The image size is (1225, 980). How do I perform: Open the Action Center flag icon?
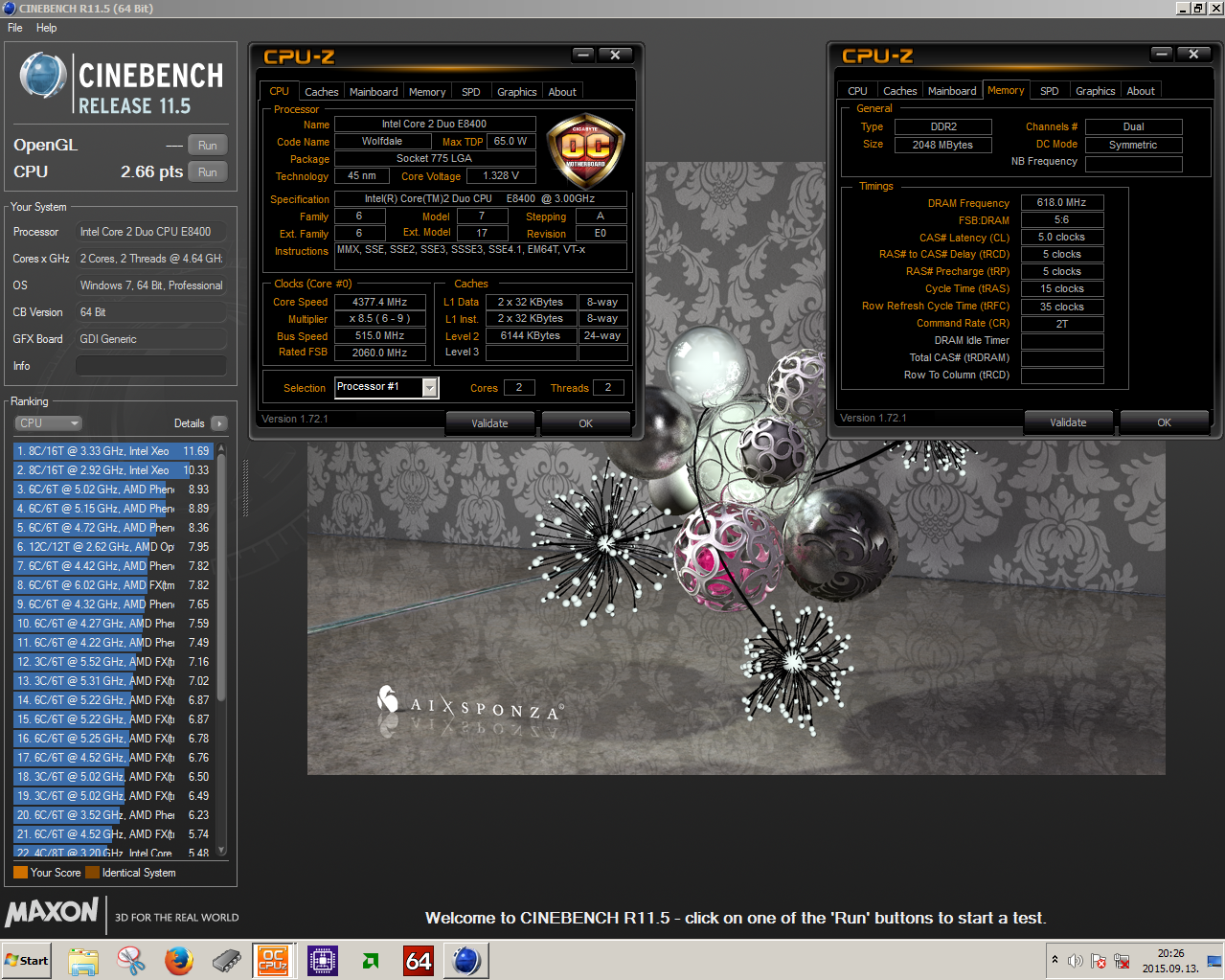[1099, 961]
